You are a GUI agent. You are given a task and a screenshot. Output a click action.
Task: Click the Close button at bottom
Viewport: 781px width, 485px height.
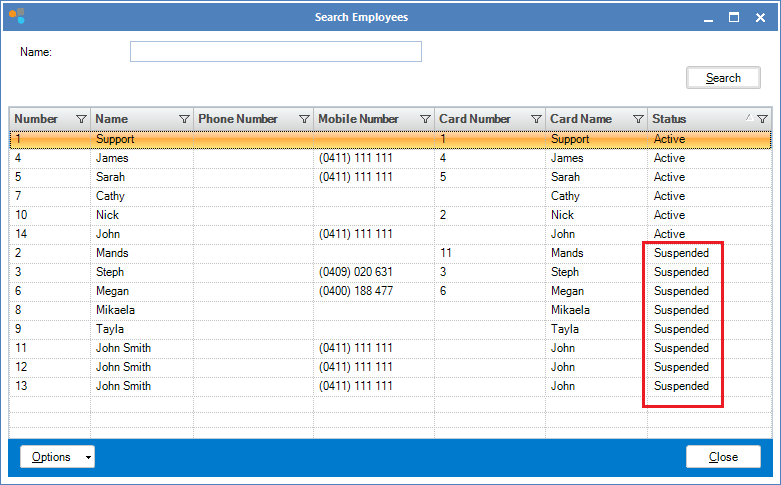723,457
